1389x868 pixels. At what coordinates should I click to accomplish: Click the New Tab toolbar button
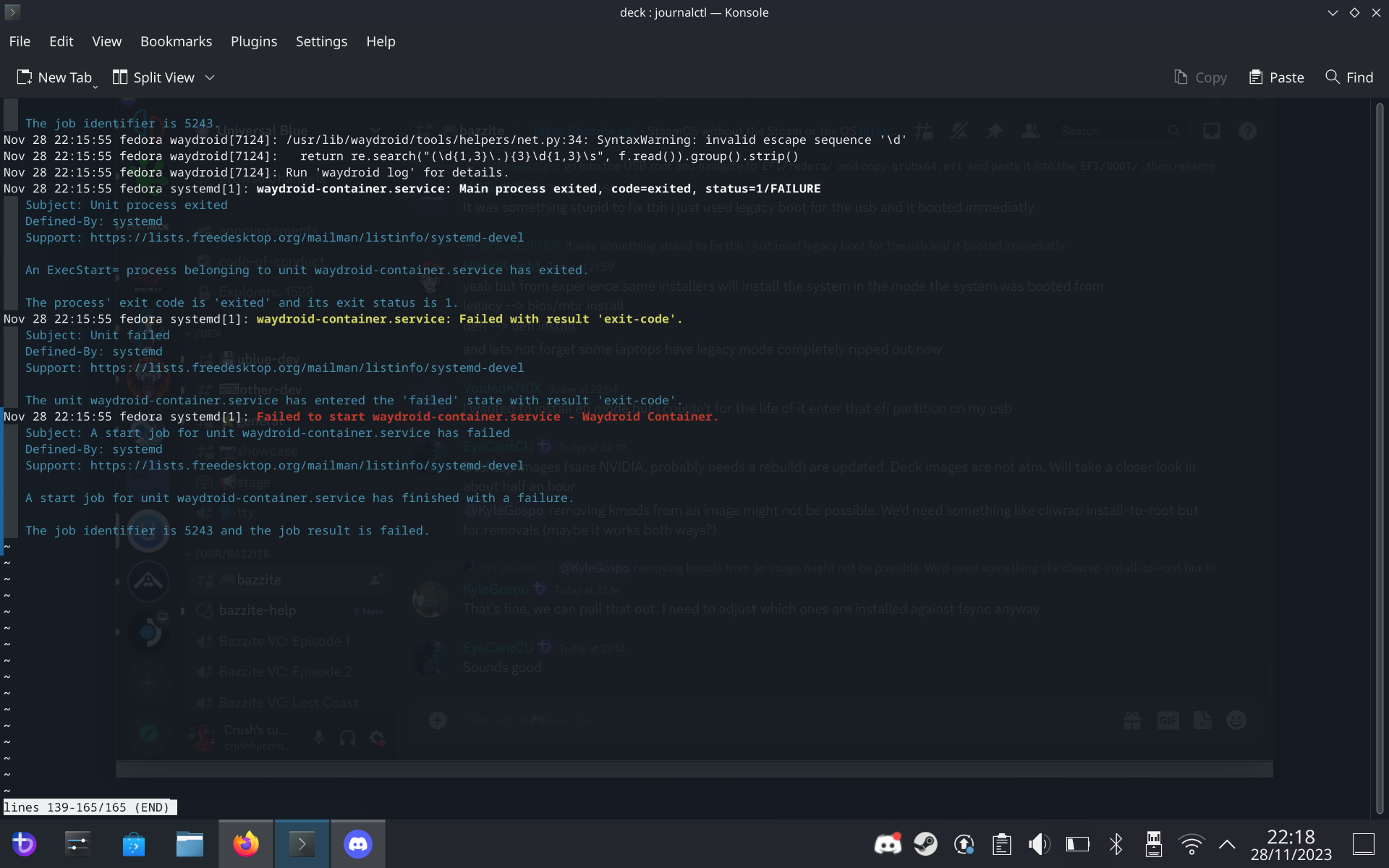[55, 77]
